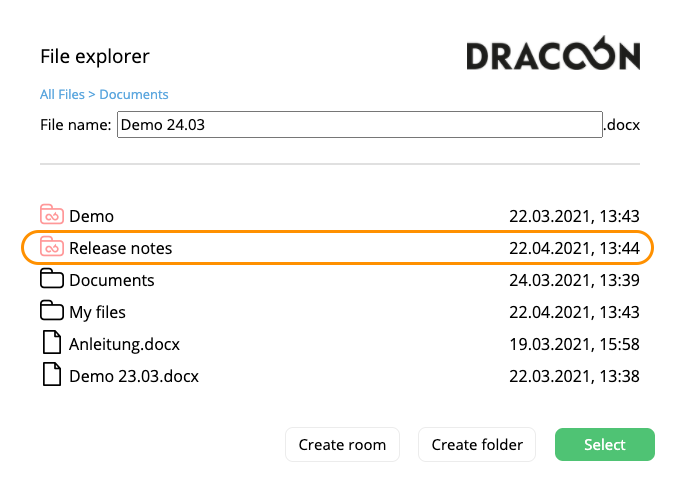Select the Release notes entry name
Image resolution: width=682 pixels, height=489 pixels.
point(120,248)
